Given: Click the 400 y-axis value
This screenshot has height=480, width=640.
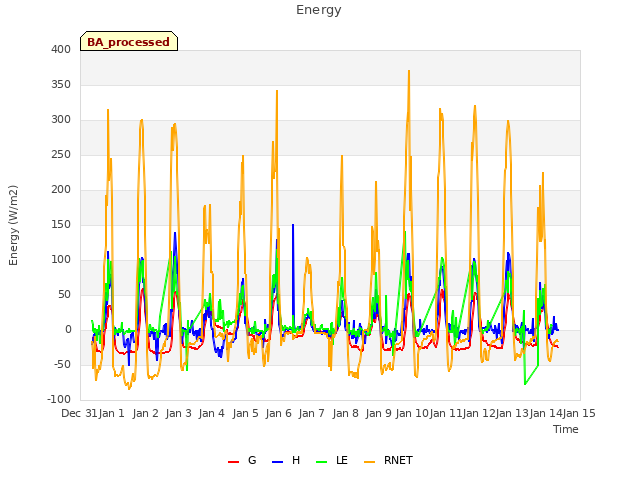Looking at the screenshot, I should pos(61,49).
